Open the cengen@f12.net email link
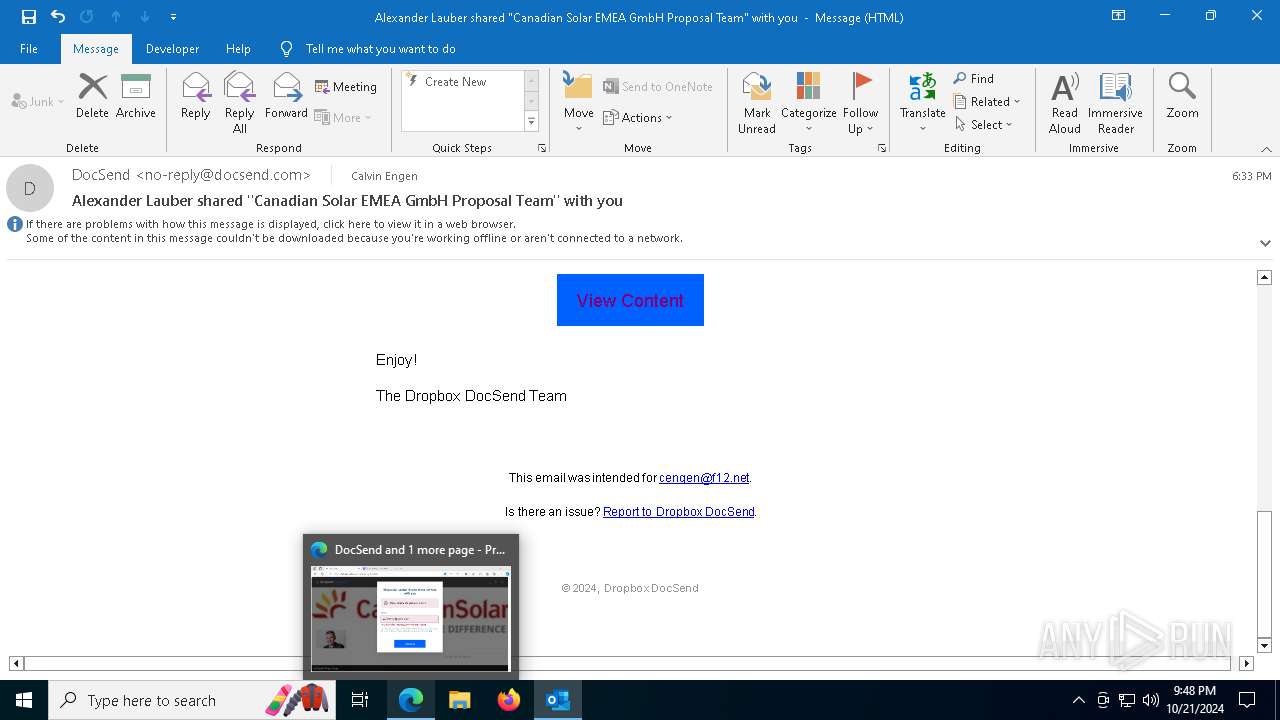Image resolution: width=1280 pixels, height=720 pixels. 704,478
